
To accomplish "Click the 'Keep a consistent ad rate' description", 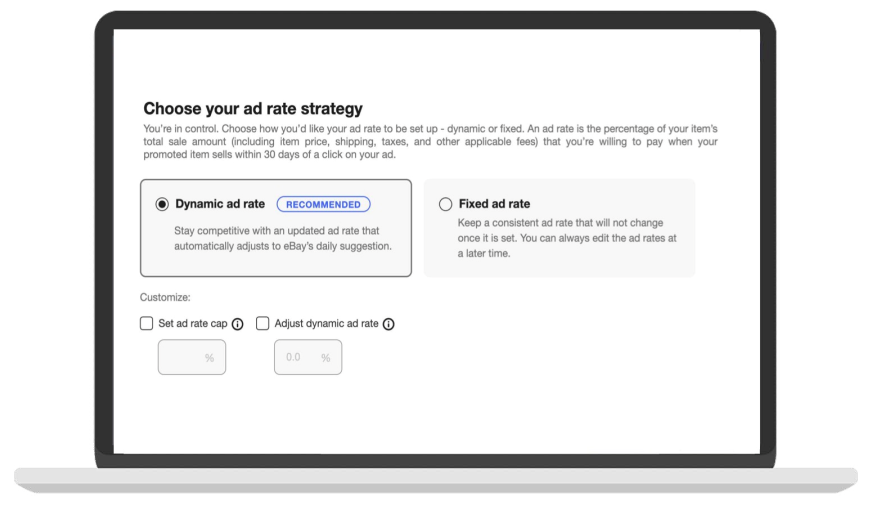I will click(559, 238).
